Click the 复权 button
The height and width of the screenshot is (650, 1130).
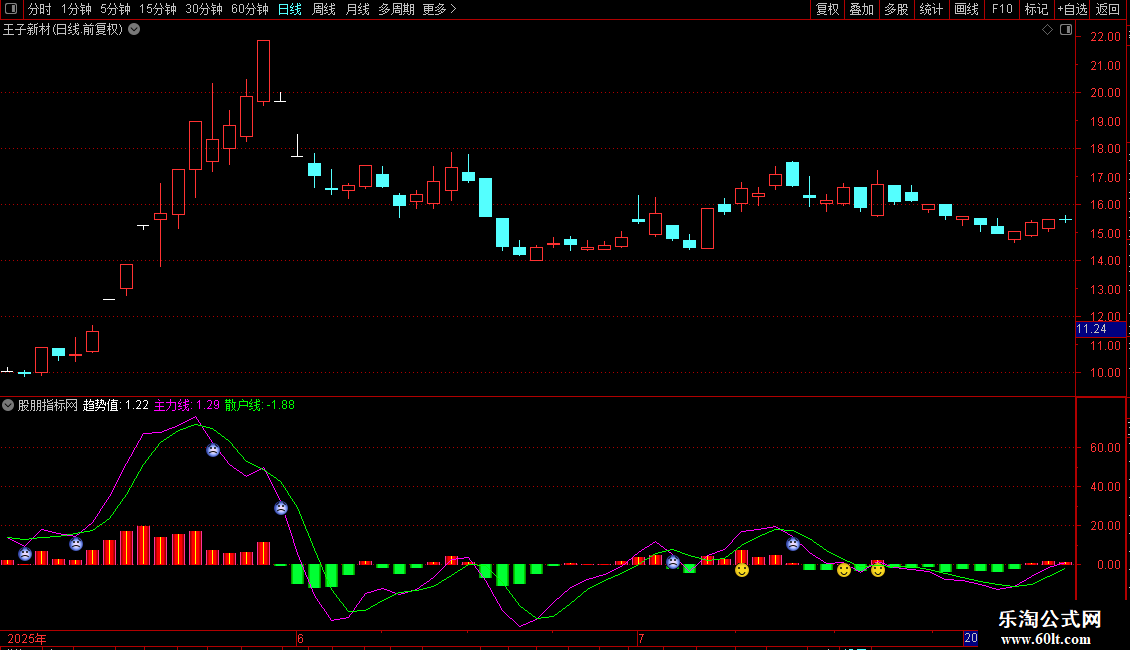point(827,9)
